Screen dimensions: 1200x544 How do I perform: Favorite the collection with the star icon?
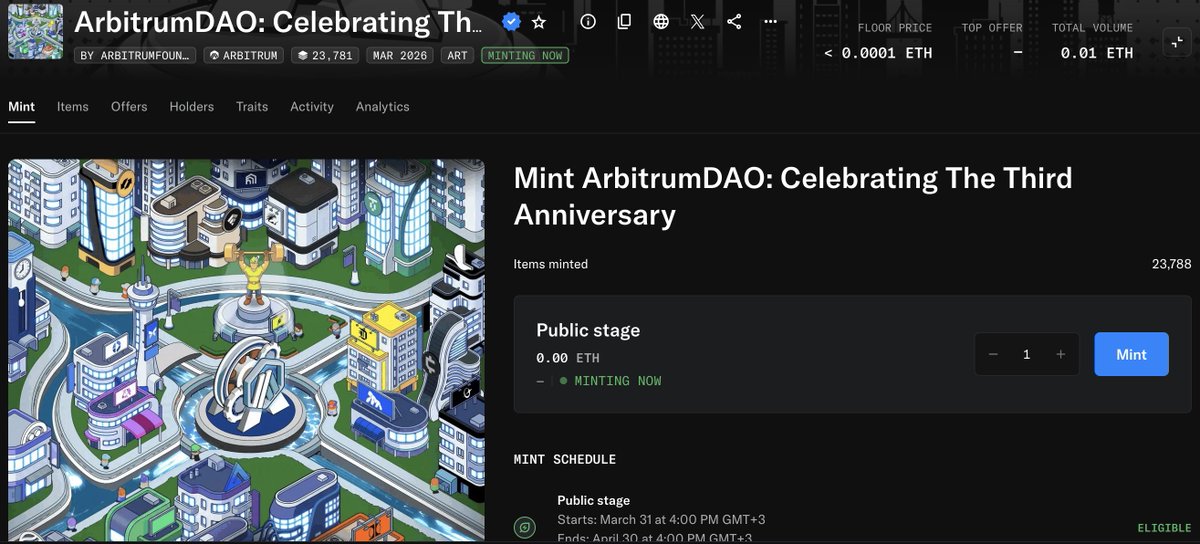pyautogui.click(x=539, y=22)
